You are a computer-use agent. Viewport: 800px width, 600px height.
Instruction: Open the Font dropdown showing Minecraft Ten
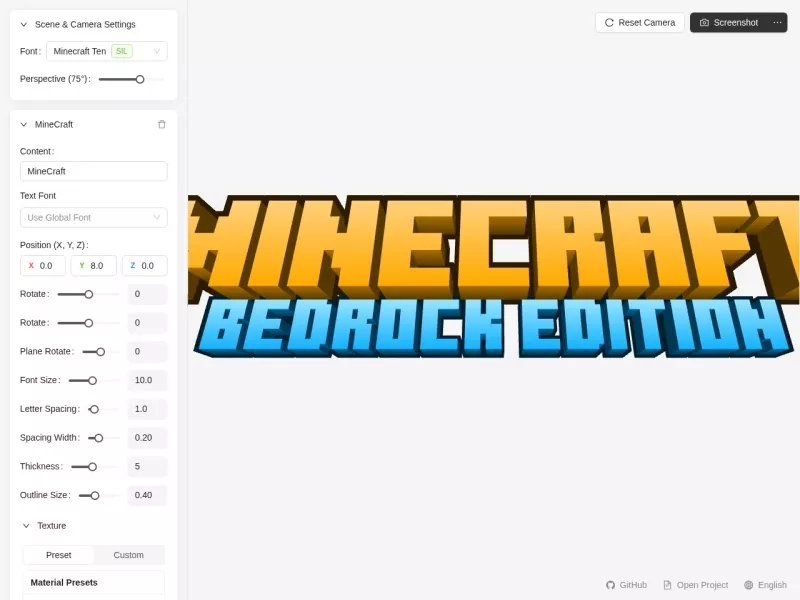(x=107, y=51)
